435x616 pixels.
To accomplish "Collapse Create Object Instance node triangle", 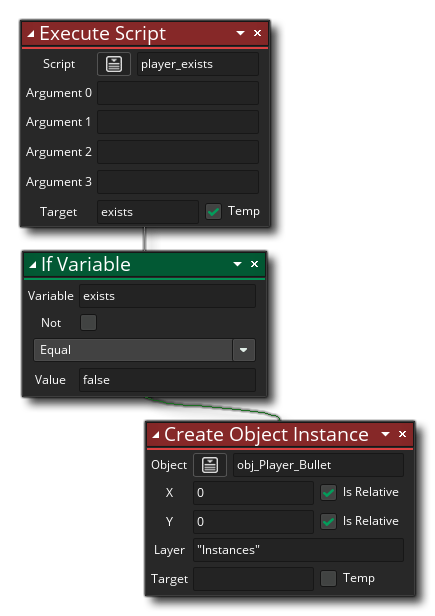I will click(x=156, y=435).
